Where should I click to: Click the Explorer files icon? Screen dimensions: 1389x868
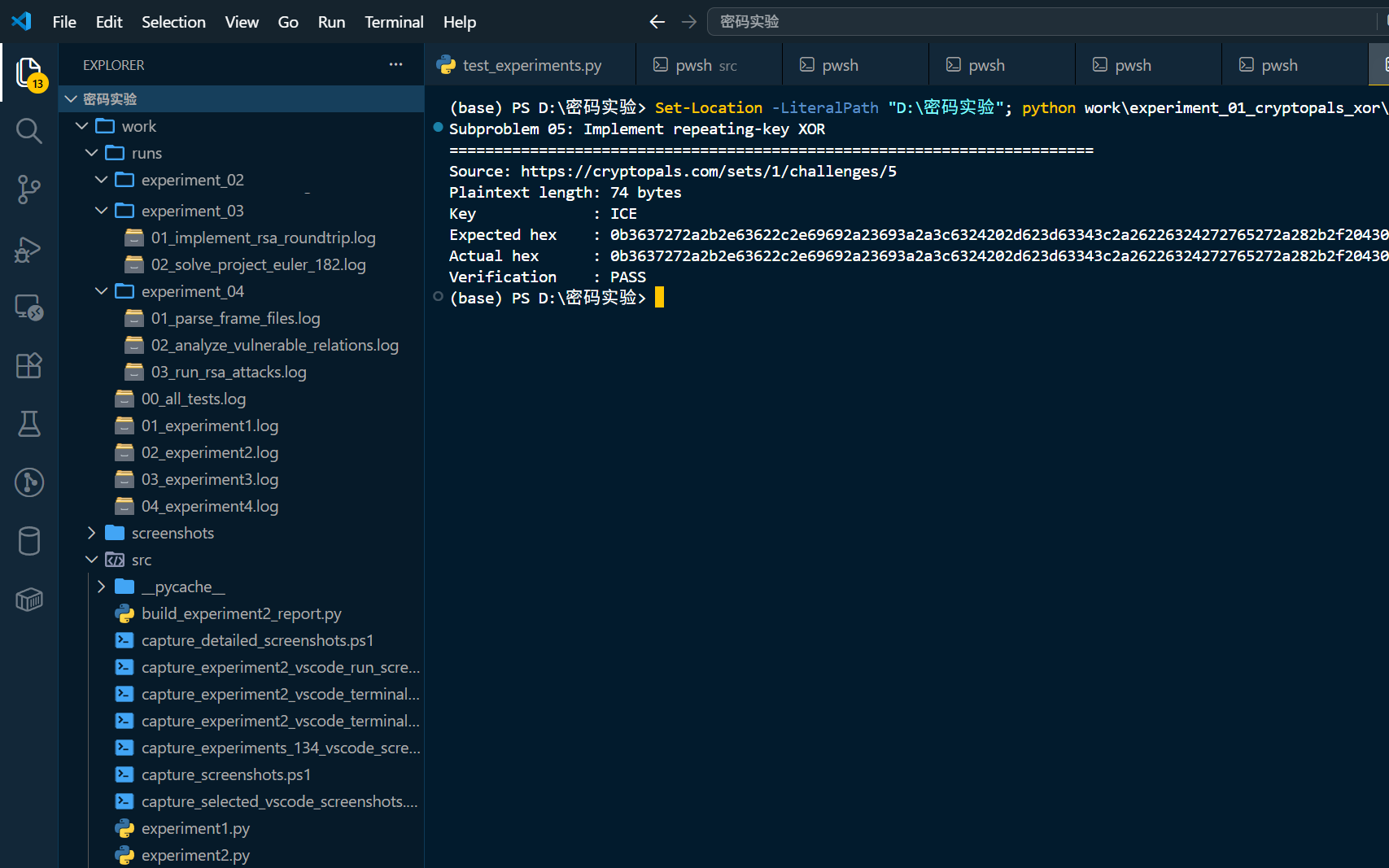coord(29,73)
